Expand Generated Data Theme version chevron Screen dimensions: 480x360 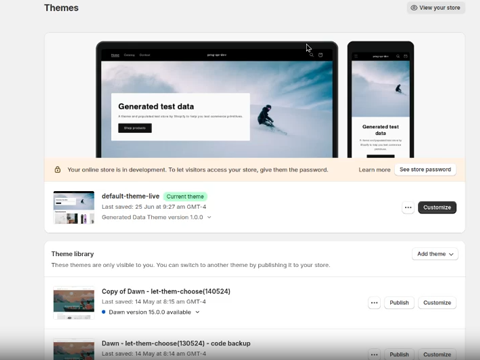pos(209,217)
